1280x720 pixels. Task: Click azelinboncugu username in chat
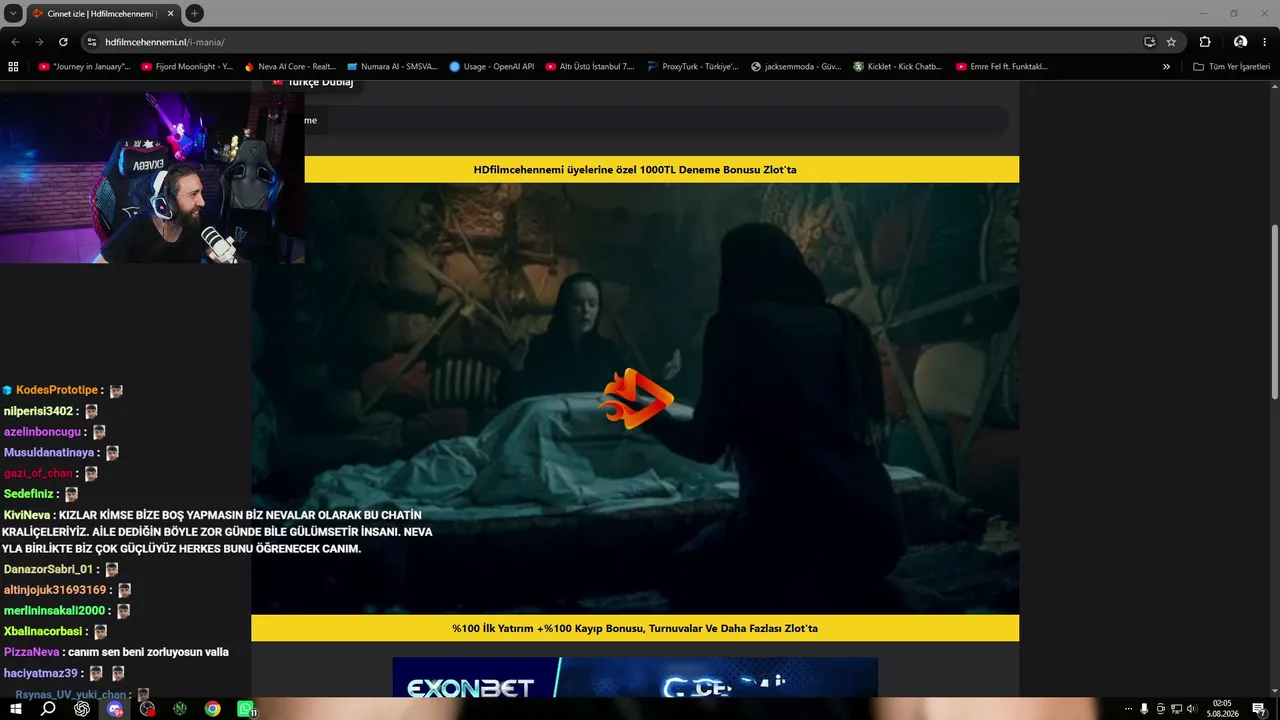pos(43,432)
